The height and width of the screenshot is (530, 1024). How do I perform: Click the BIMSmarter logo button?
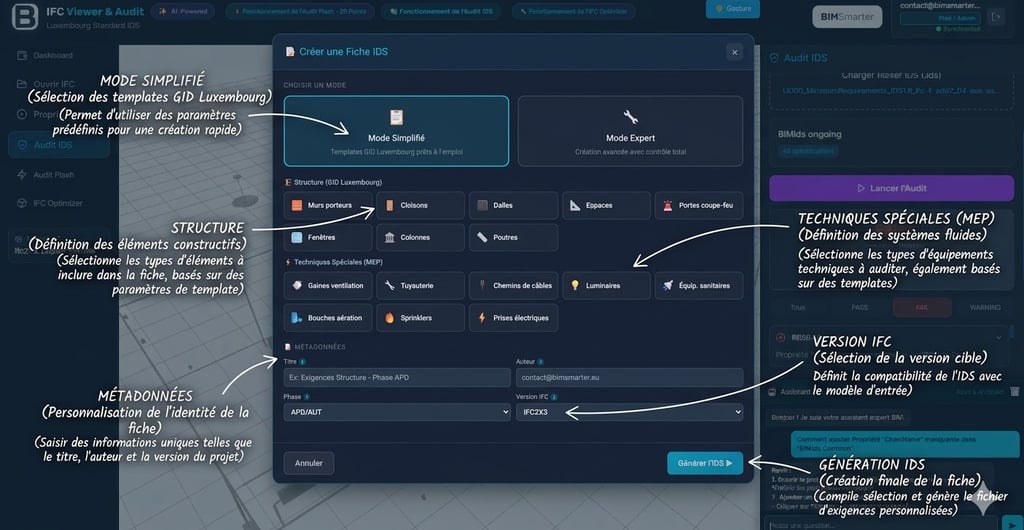[847, 17]
